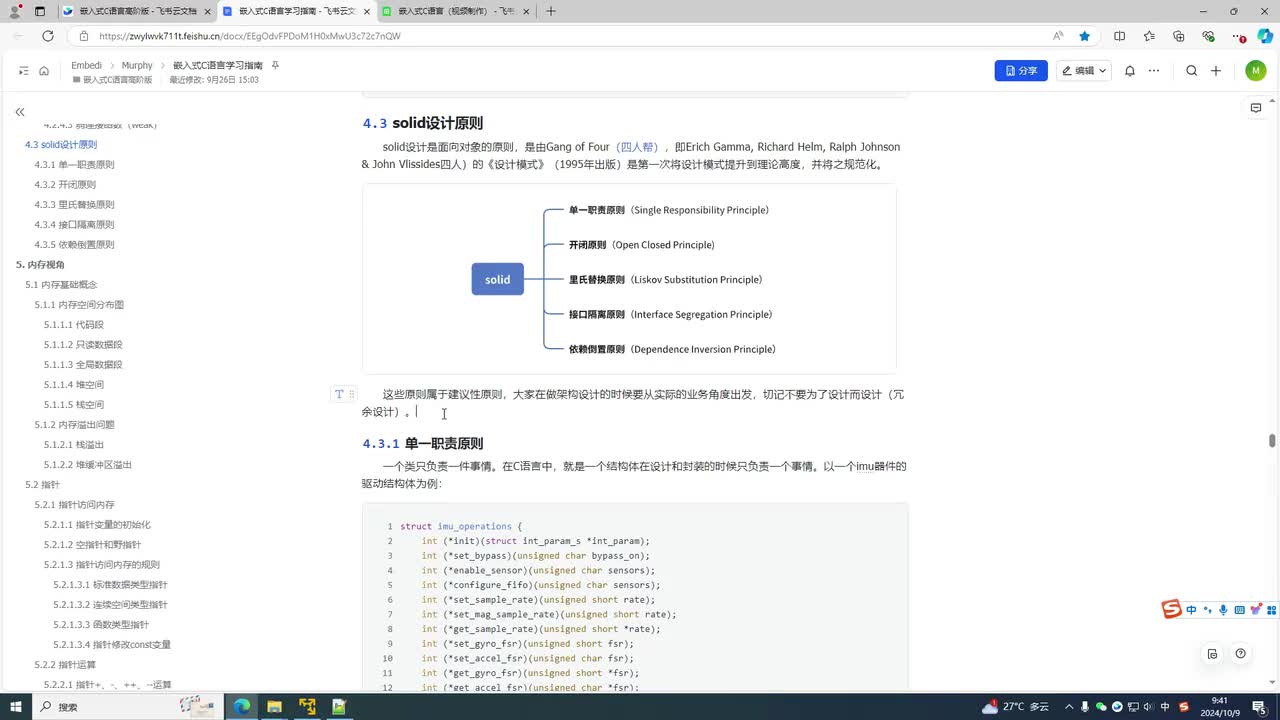
Task: Jump to 5. 内存视角 in outline
Action: pyautogui.click(x=40, y=265)
